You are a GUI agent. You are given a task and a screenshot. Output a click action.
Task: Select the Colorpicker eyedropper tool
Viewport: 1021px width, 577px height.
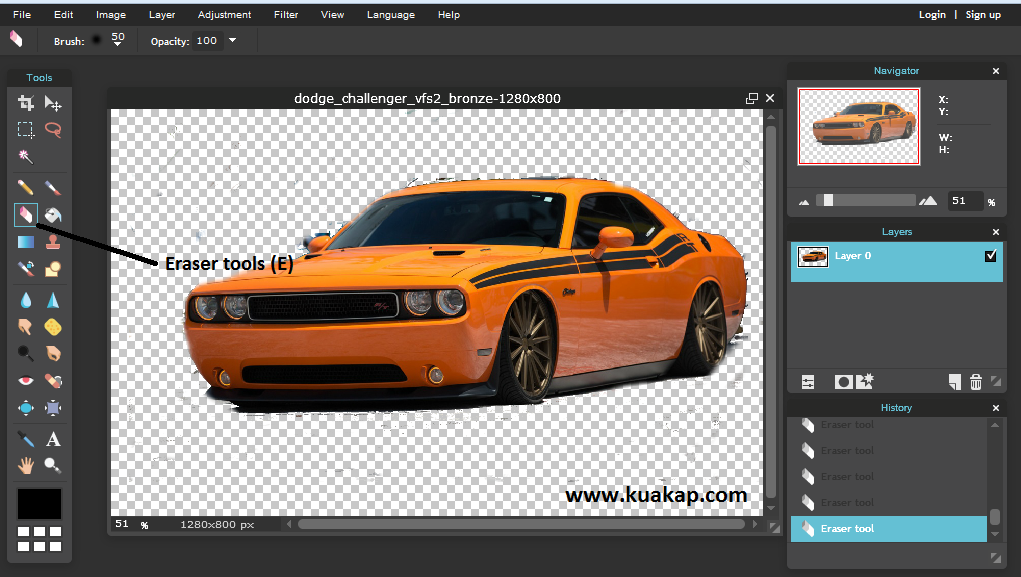point(25,439)
